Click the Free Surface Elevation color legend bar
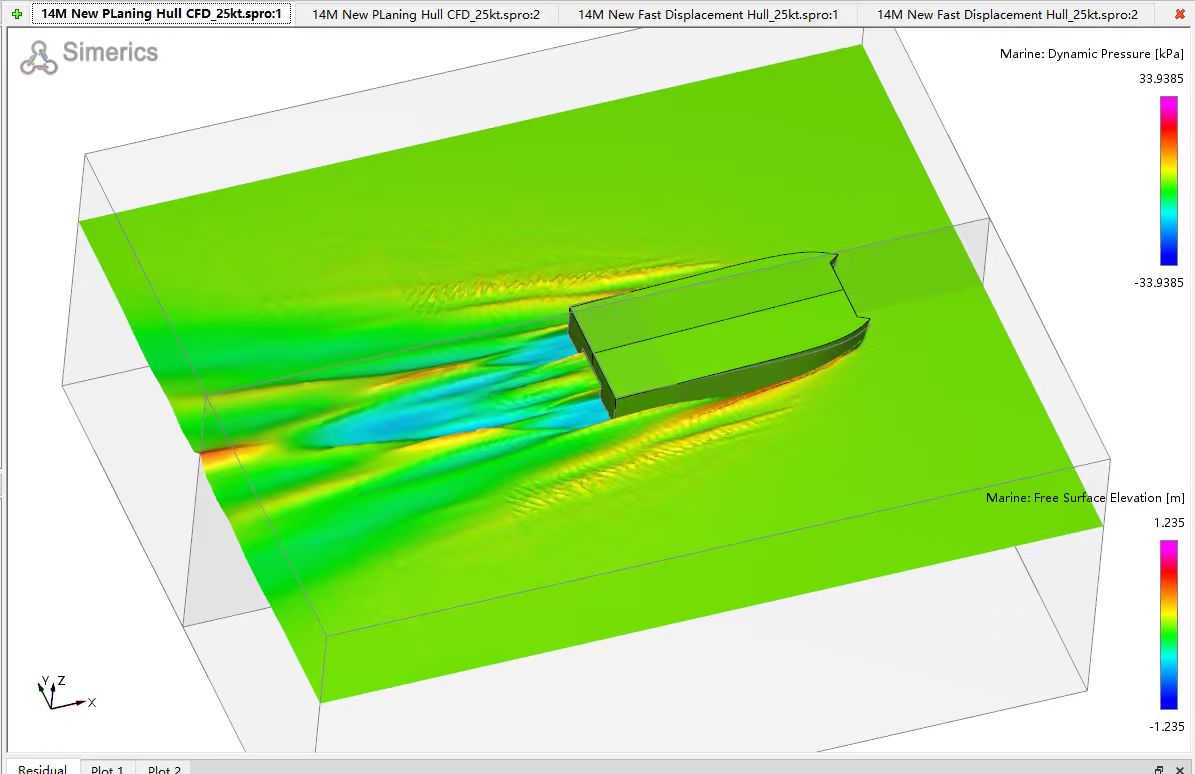Viewport: 1195px width, 774px height. (x=1168, y=625)
